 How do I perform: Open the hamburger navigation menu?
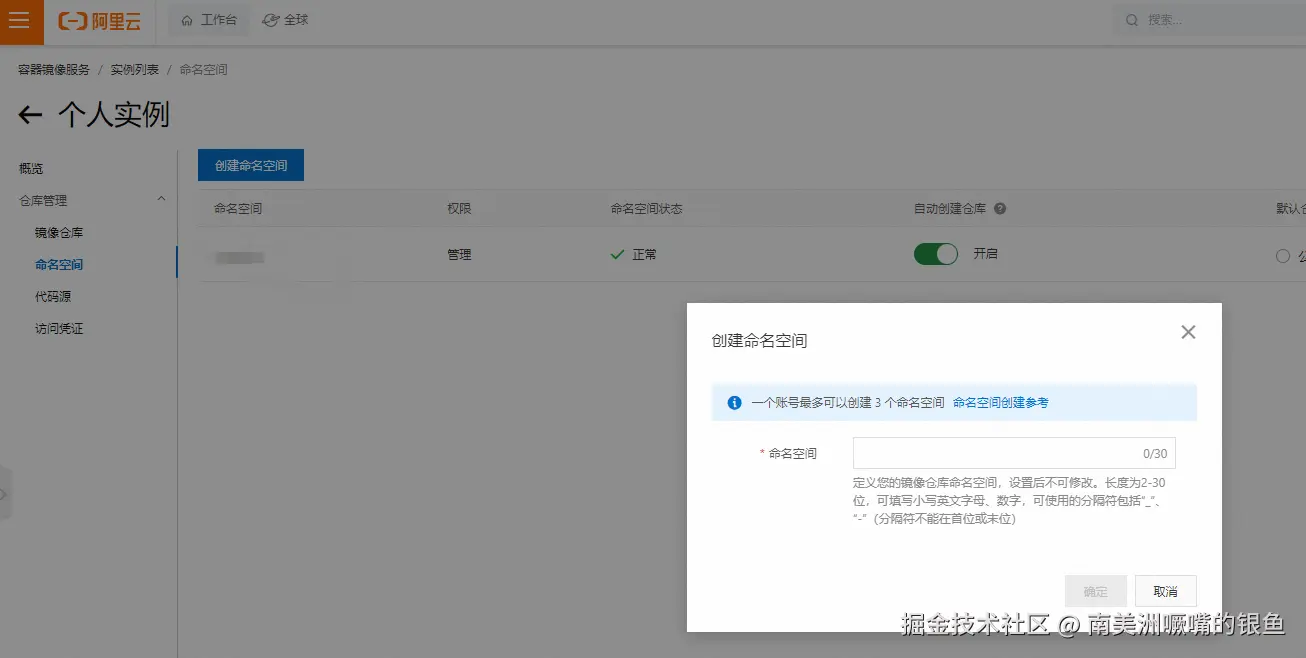(x=19, y=21)
